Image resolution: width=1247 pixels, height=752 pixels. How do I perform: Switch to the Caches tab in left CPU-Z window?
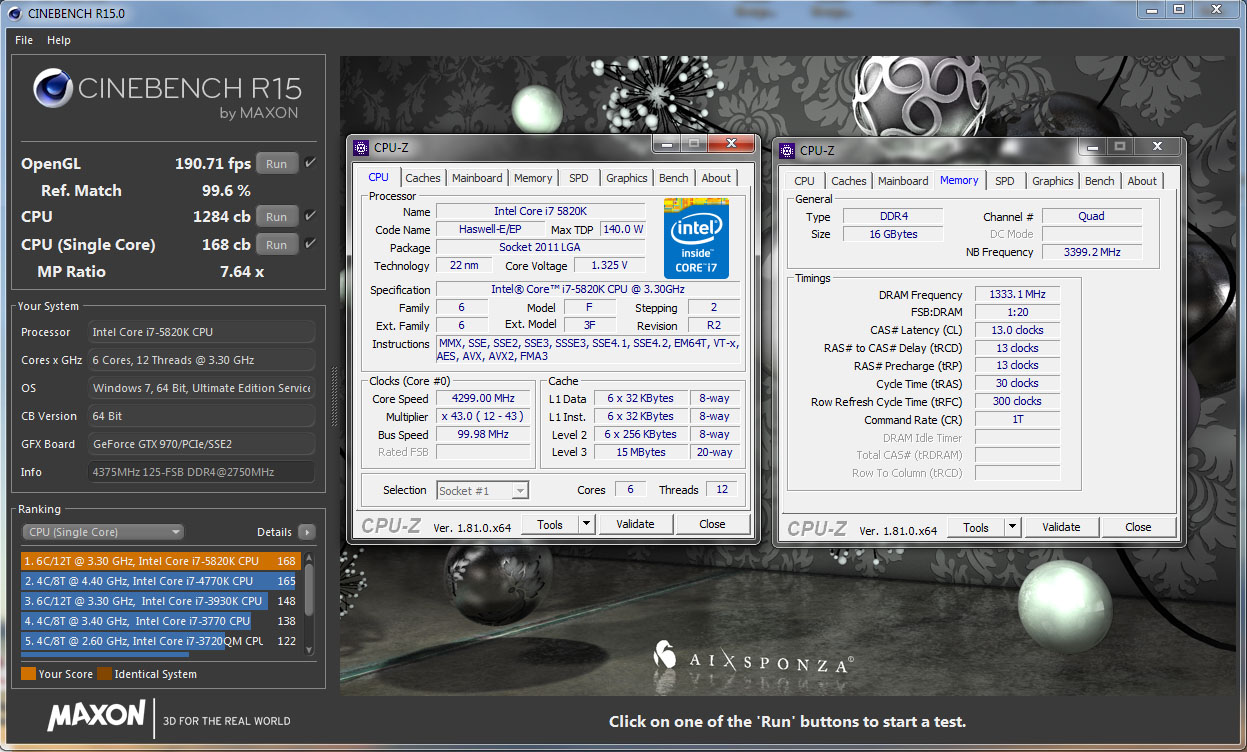point(423,178)
